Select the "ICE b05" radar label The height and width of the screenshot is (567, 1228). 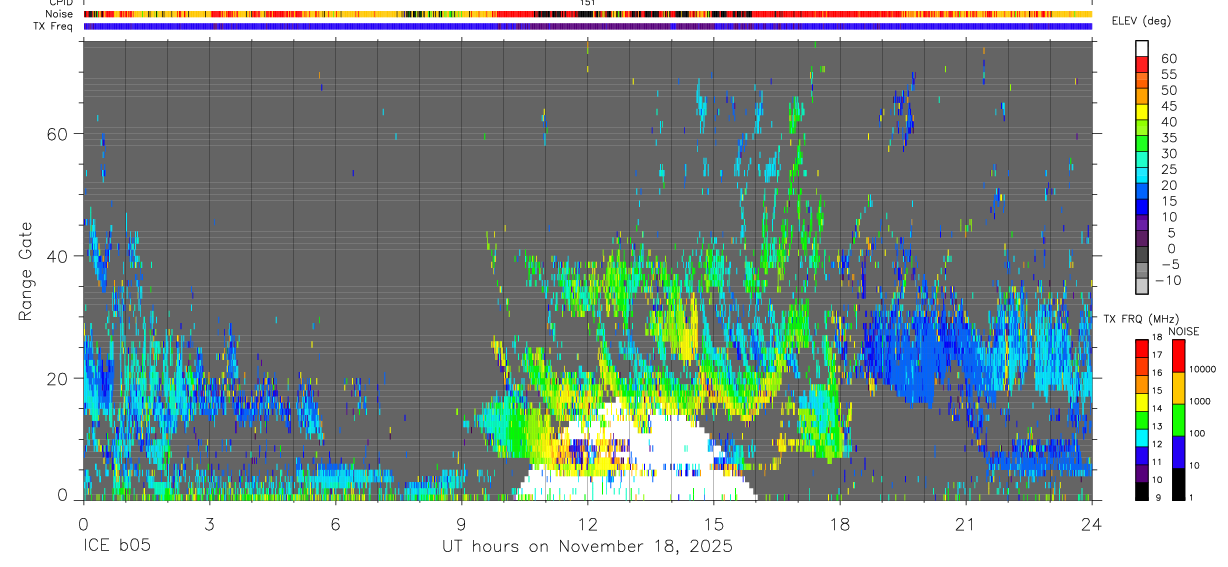(x=118, y=547)
